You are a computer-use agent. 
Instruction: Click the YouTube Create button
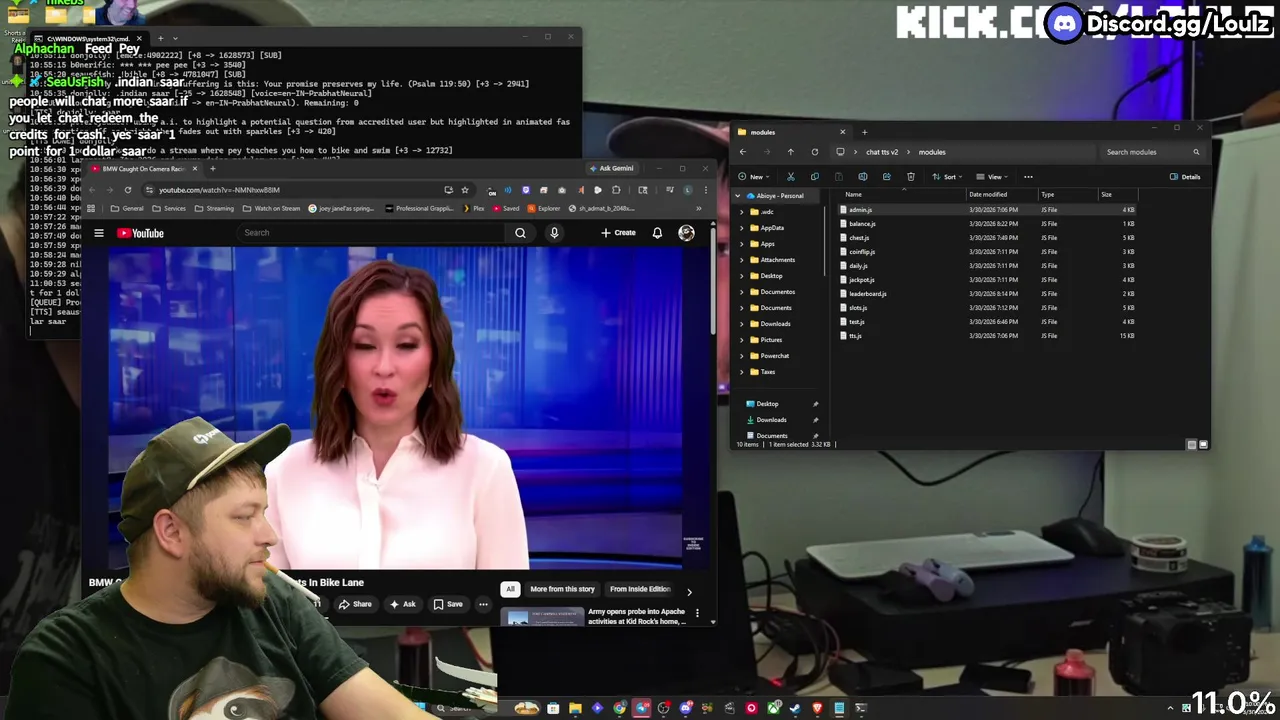(618, 233)
